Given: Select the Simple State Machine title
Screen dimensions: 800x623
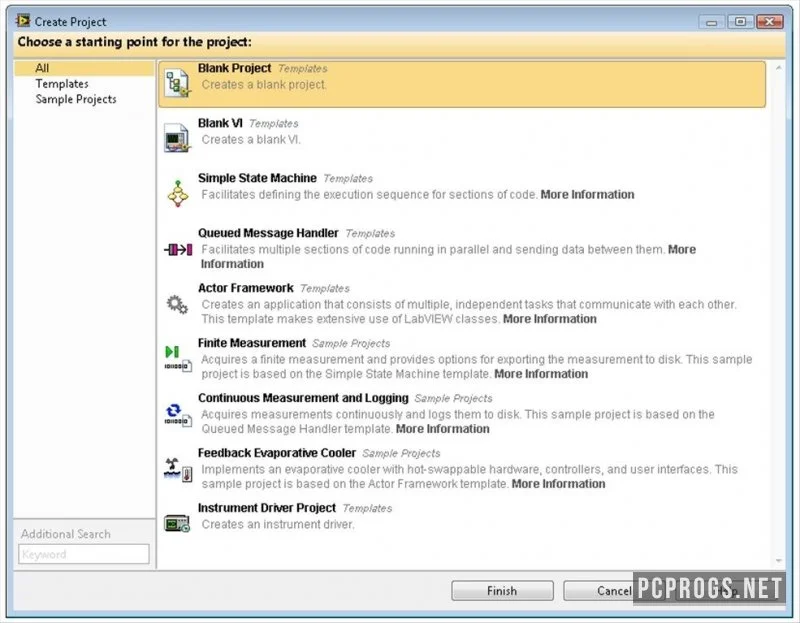Looking at the screenshot, I should pyautogui.click(x=257, y=178).
